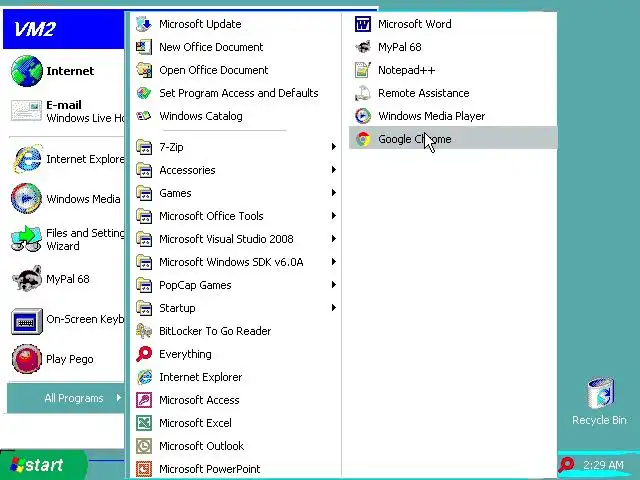The image size is (640, 480).
Task: Click the Windows Media Player icon in submenu
Action: tap(363, 116)
